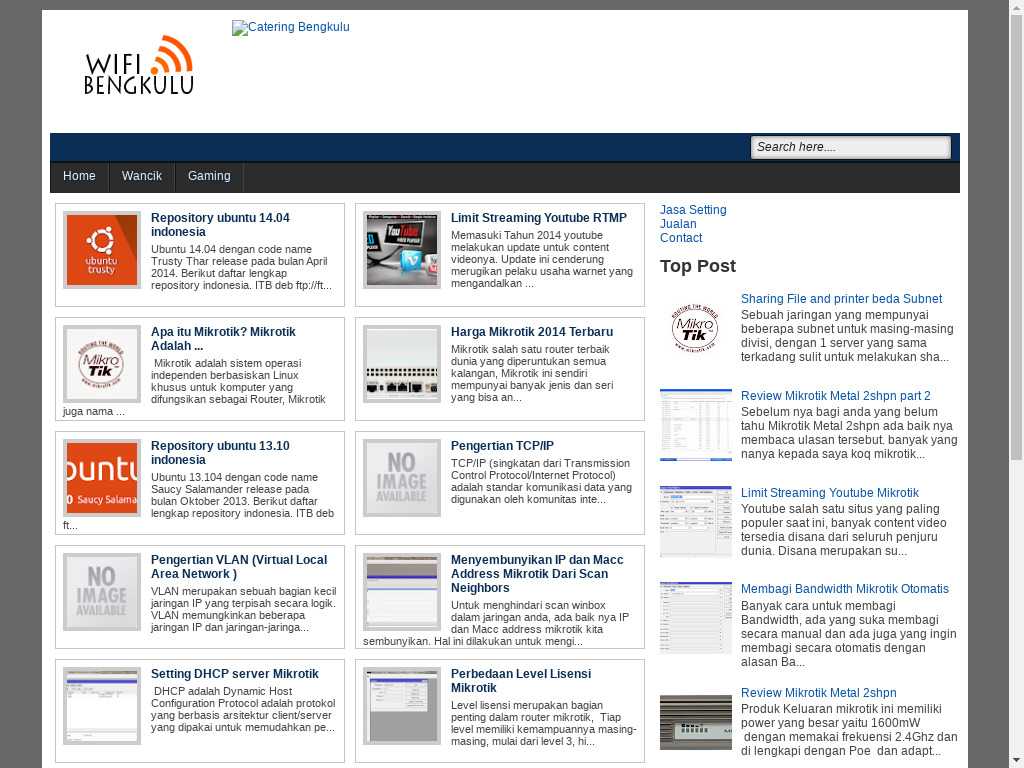Click text "Banyak cara untuk membagi"
The height and width of the screenshot is (768, 1024).
click(818, 605)
